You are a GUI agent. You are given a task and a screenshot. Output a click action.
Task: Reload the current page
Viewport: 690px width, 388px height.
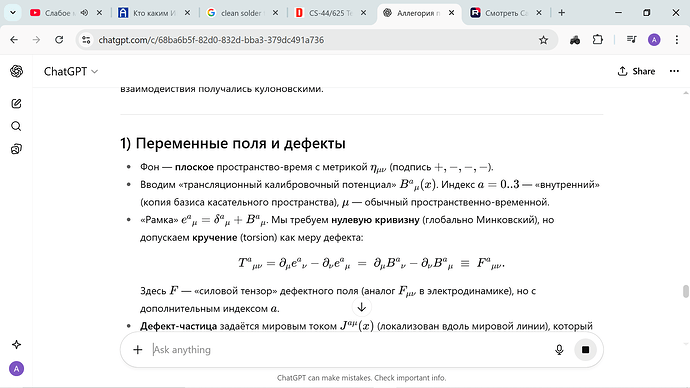59,40
